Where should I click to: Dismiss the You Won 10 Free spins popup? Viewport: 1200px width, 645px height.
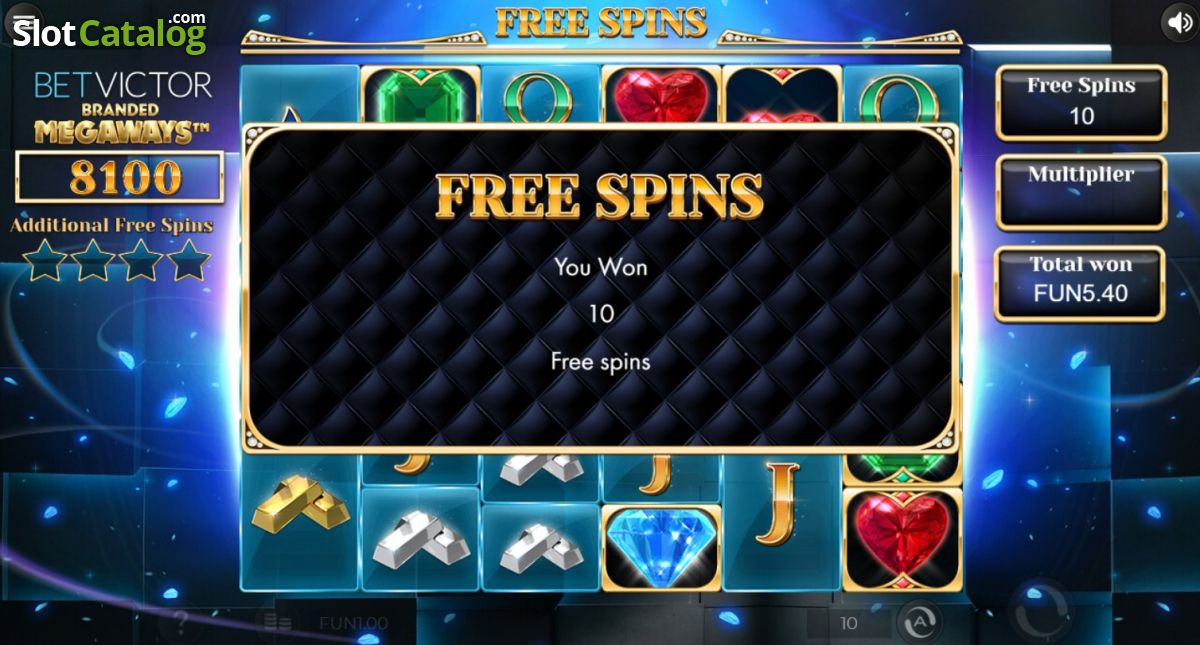[x=600, y=288]
